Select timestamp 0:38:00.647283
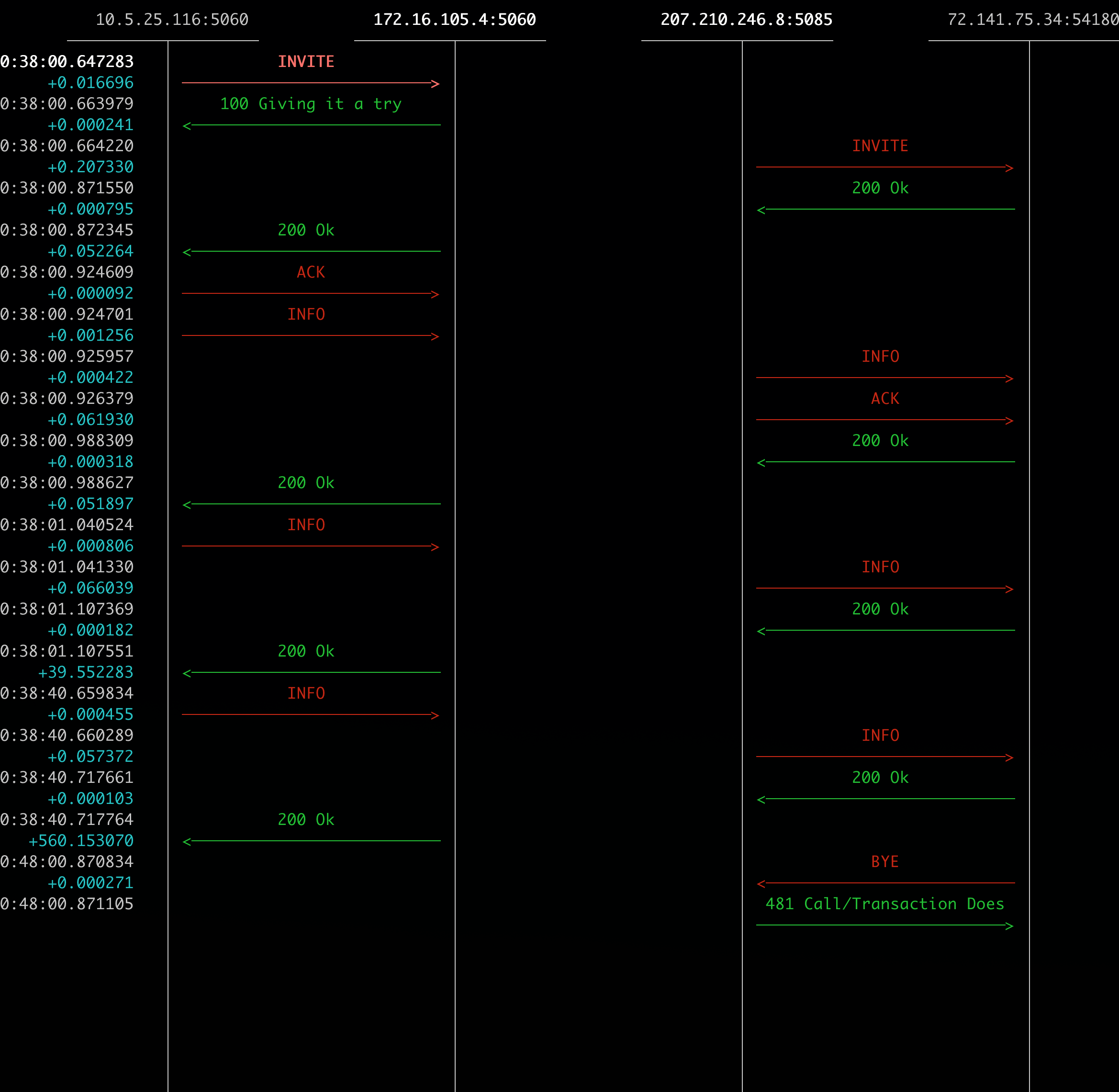Screen dimensions: 1119x1092 pyautogui.click(x=67, y=62)
